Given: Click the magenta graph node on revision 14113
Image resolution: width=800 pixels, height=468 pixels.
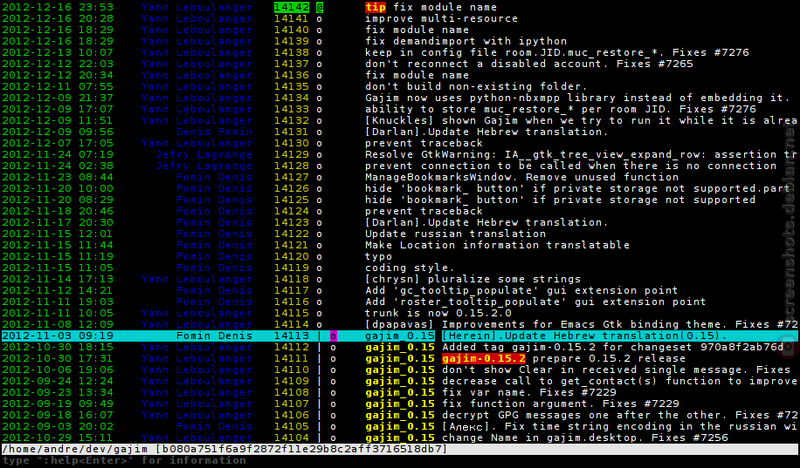Looking at the screenshot, I should point(333,336).
